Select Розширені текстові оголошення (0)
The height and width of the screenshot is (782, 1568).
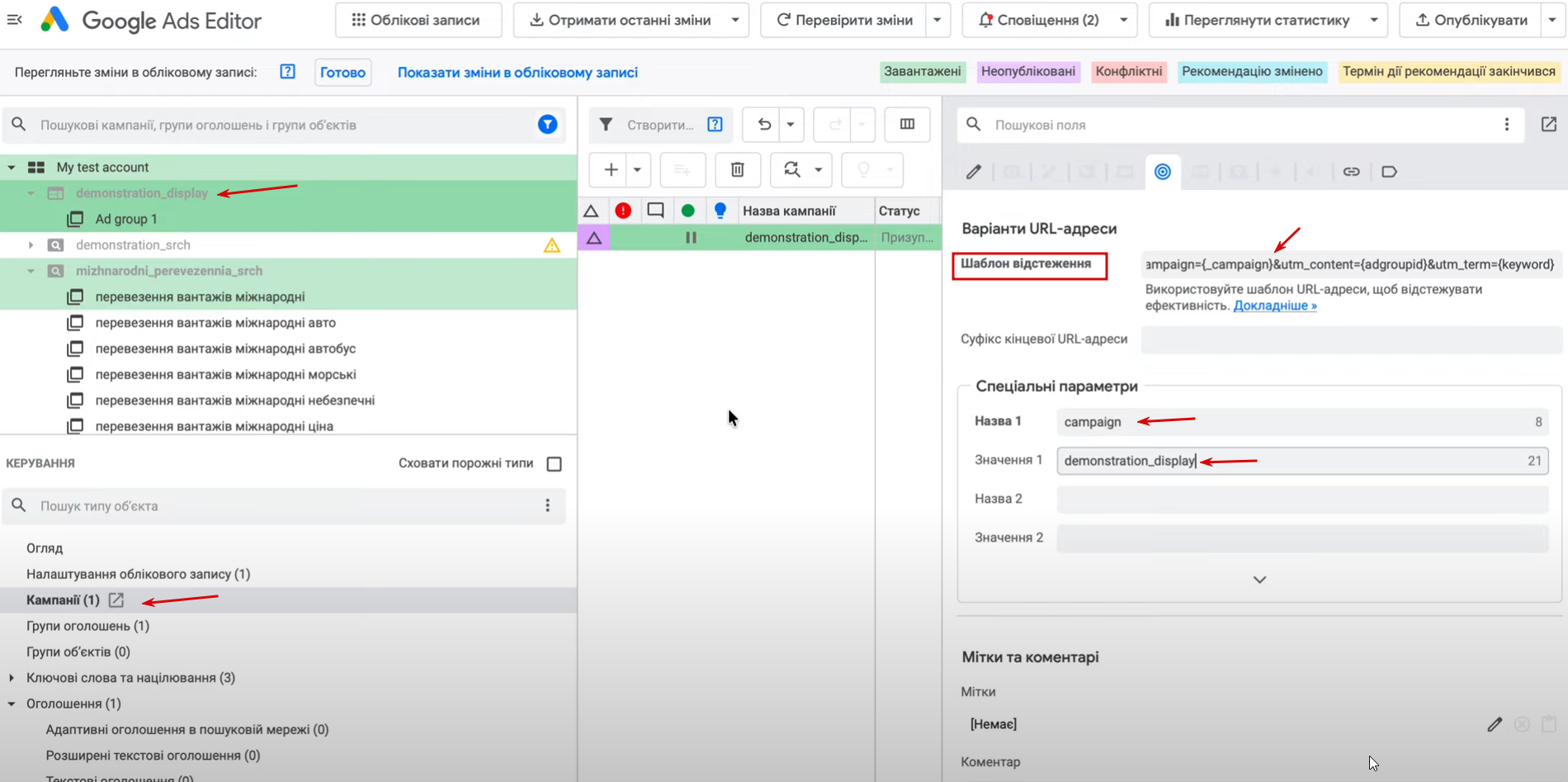coord(153,756)
